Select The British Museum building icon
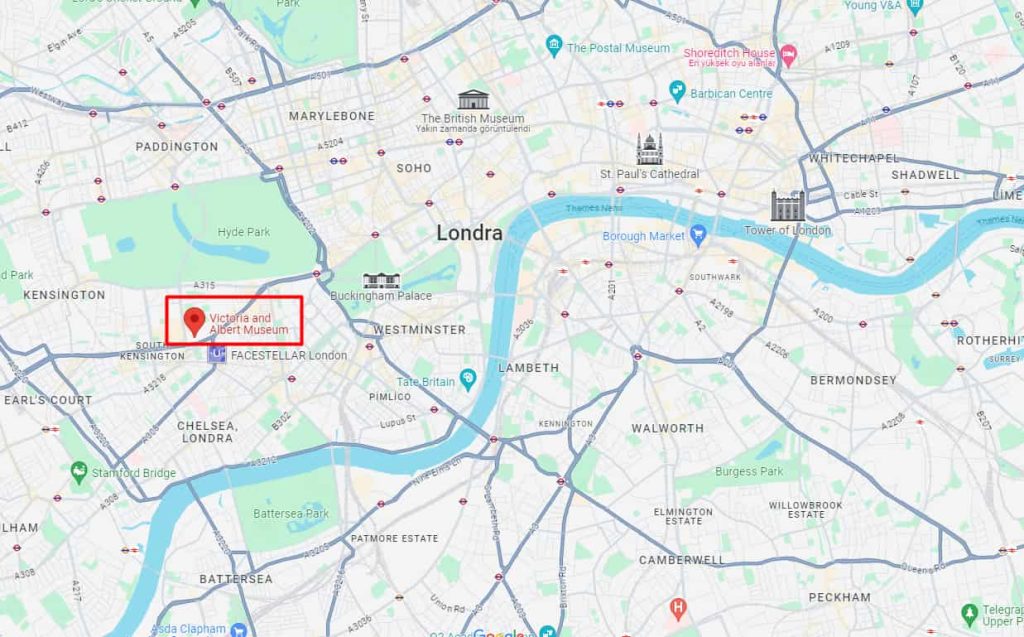The image size is (1024, 637). (x=473, y=100)
